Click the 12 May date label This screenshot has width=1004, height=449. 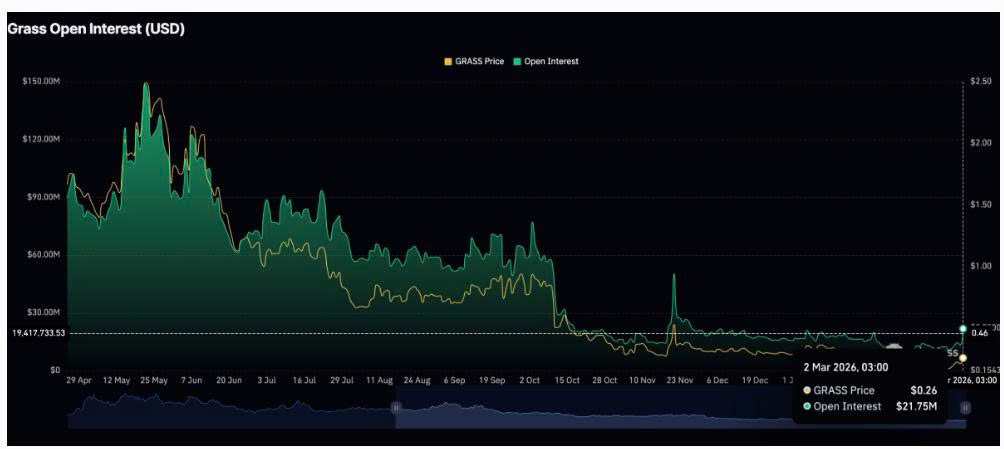(x=116, y=380)
